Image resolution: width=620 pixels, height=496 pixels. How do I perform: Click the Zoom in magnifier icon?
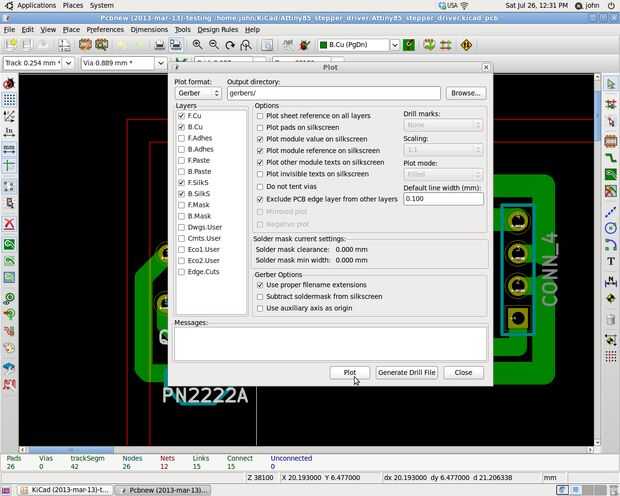tap(197, 45)
